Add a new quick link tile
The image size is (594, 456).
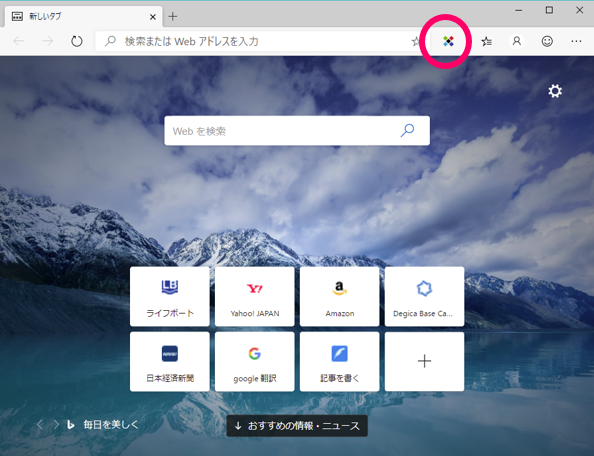coord(424,362)
